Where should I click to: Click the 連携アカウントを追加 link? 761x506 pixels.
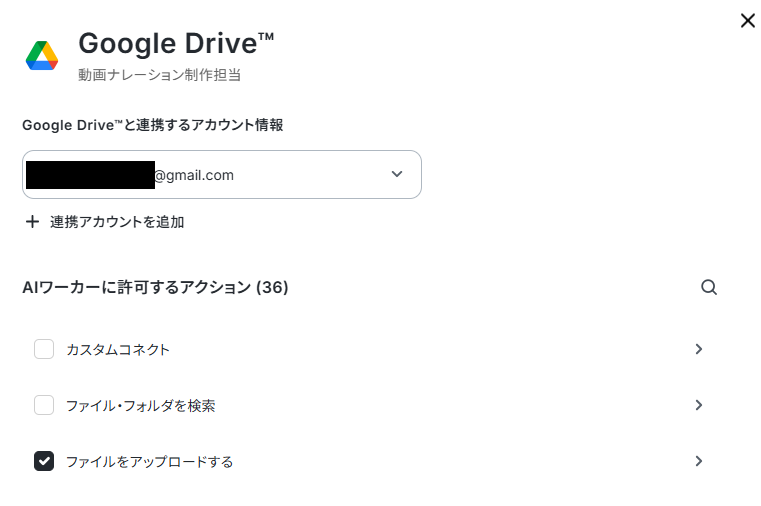click(116, 222)
